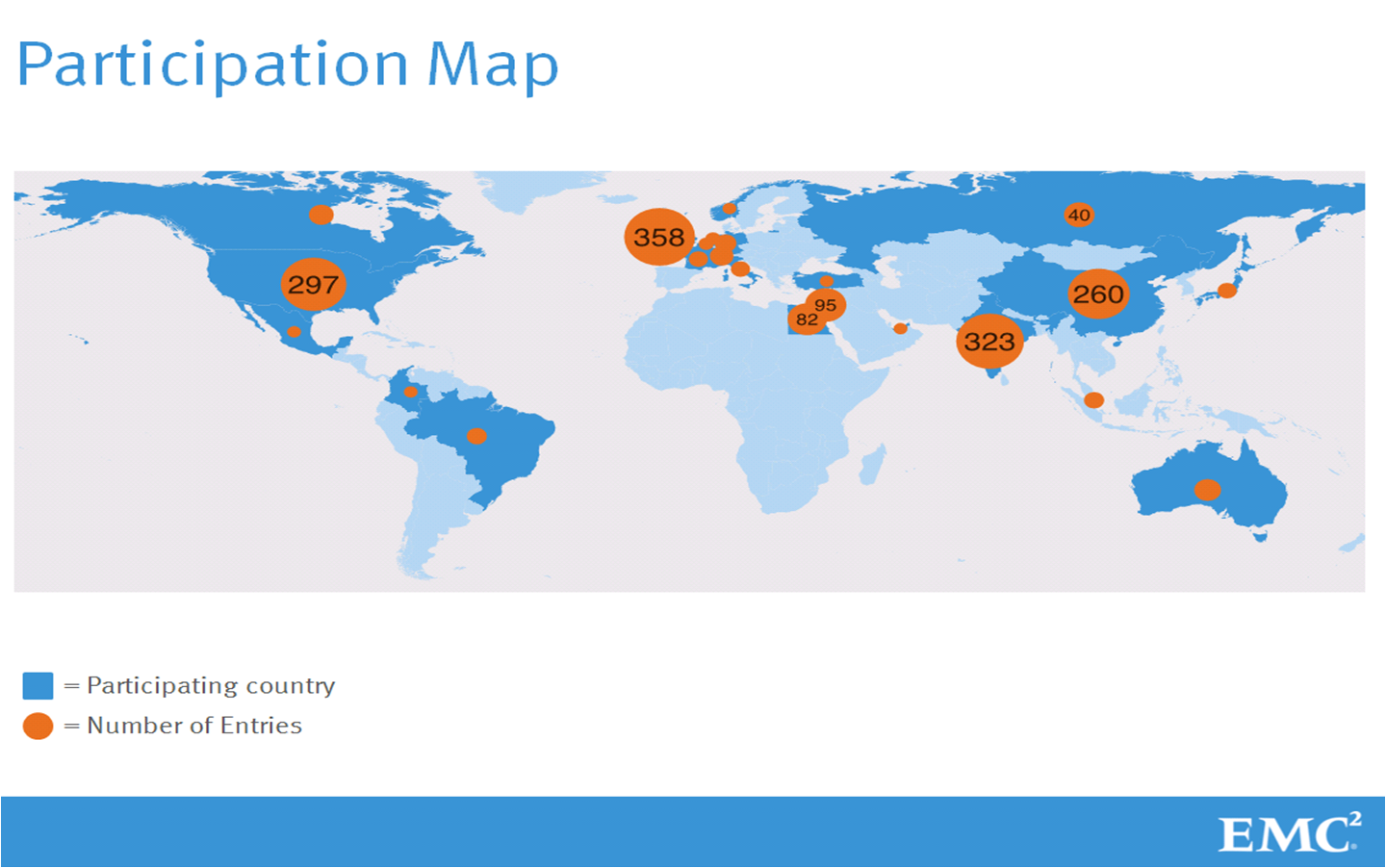Select the 297 entries bubble
Viewport: 1386px width, 868px height.
313,284
